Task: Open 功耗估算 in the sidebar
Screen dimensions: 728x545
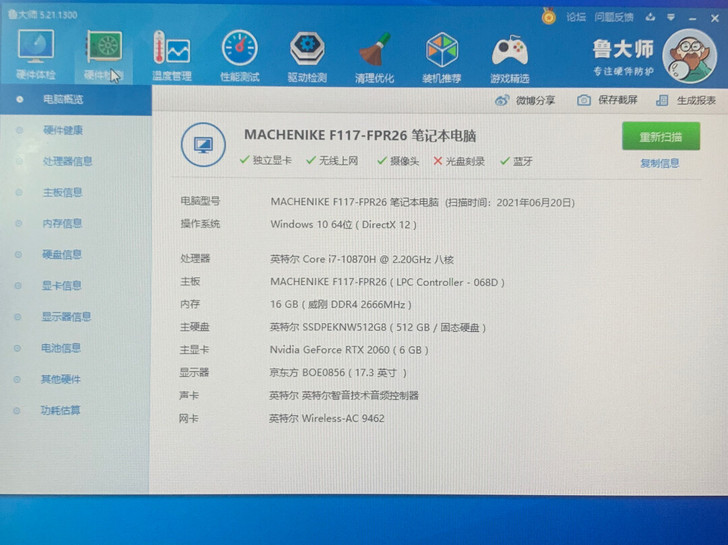Action: [61, 410]
